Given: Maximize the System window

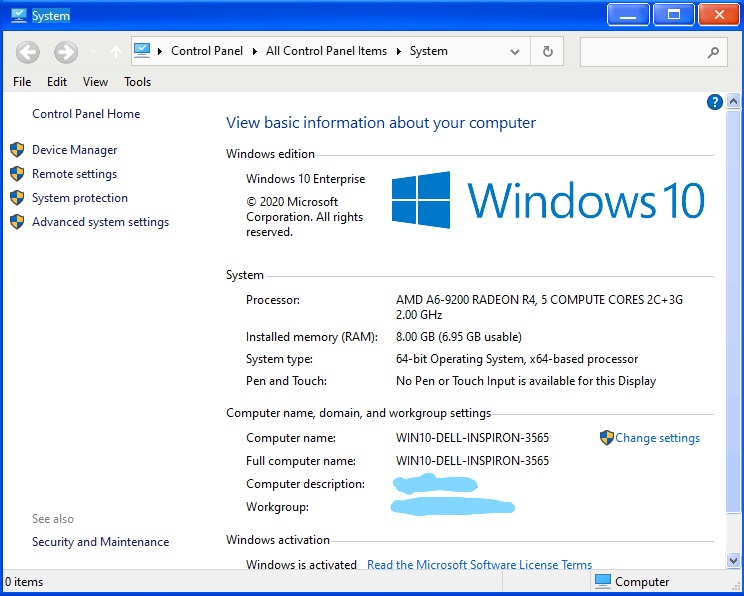Looking at the screenshot, I should [674, 15].
